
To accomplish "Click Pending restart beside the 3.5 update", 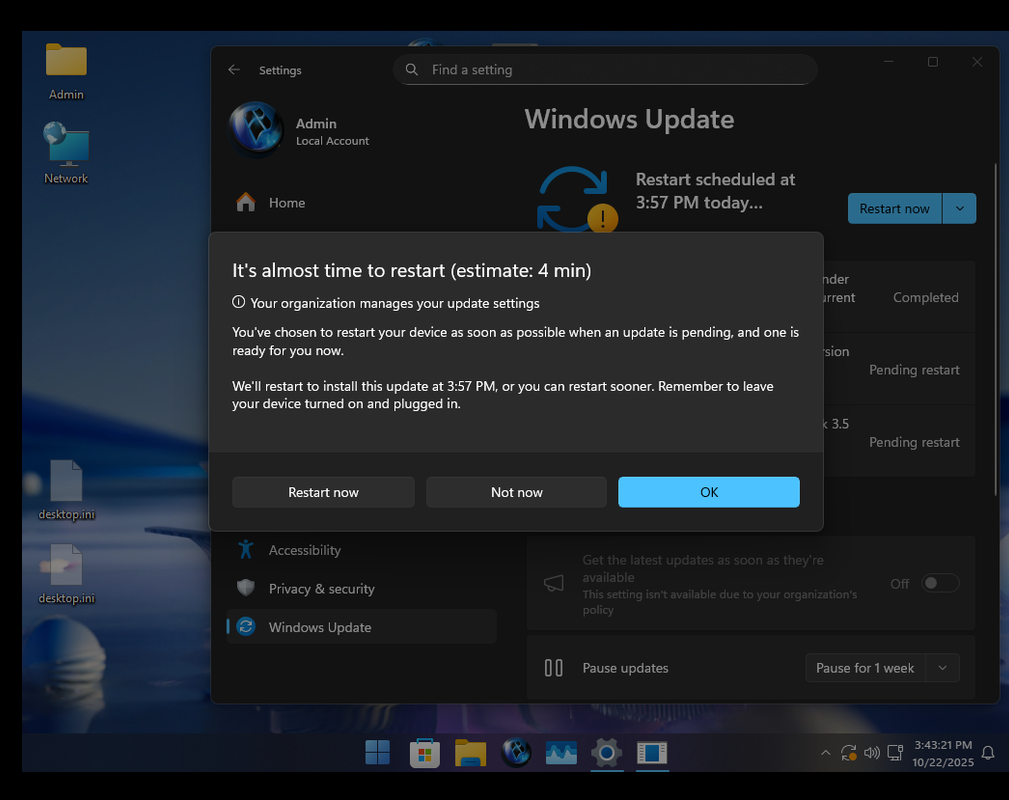I will (x=914, y=442).
